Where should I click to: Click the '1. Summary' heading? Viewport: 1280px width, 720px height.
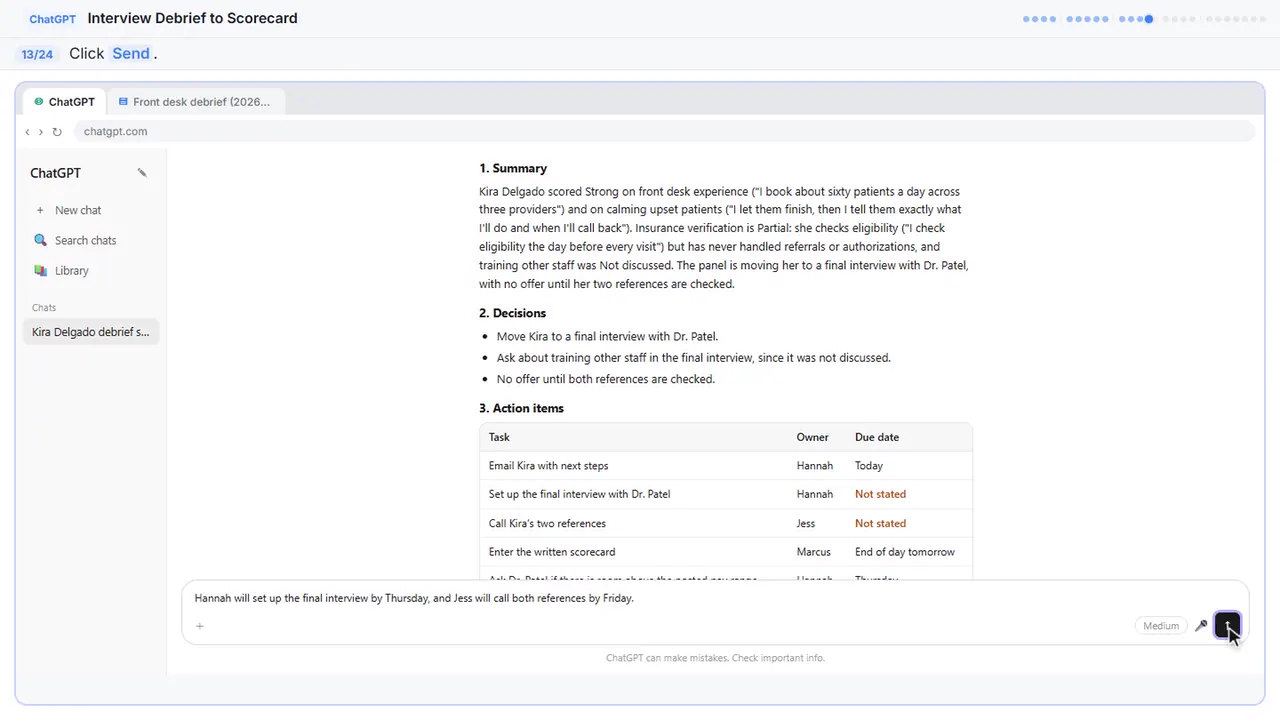coord(513,168)
